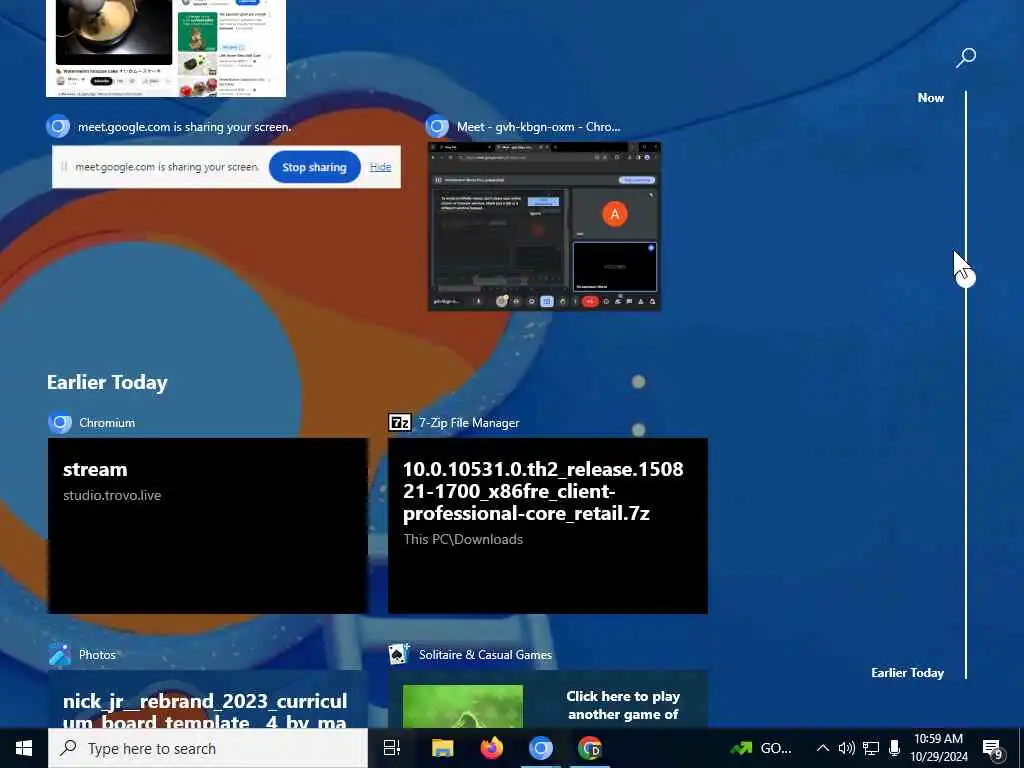Show hidden system tray icons
This screenshot has width=1024, height=768.
click(823, 748)
